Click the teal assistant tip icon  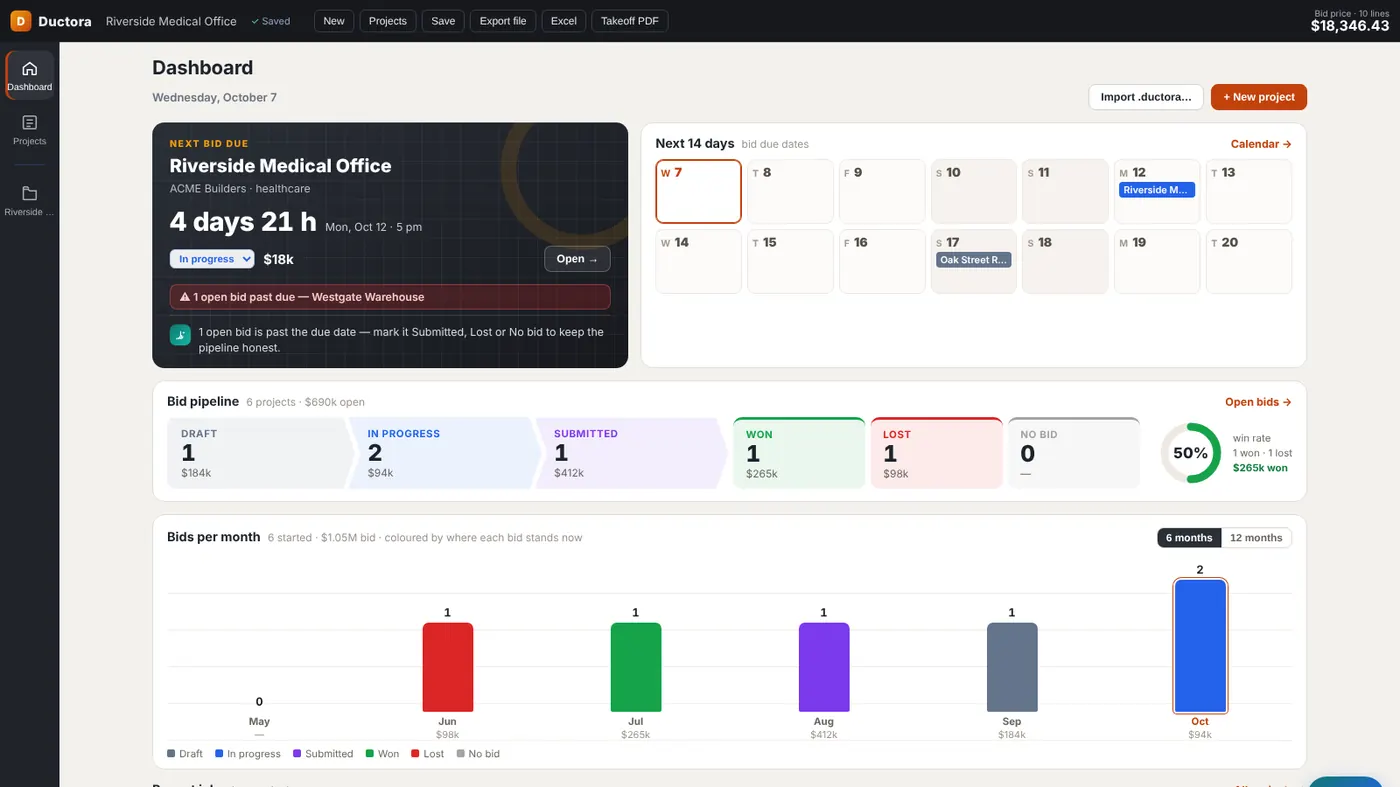180,335
